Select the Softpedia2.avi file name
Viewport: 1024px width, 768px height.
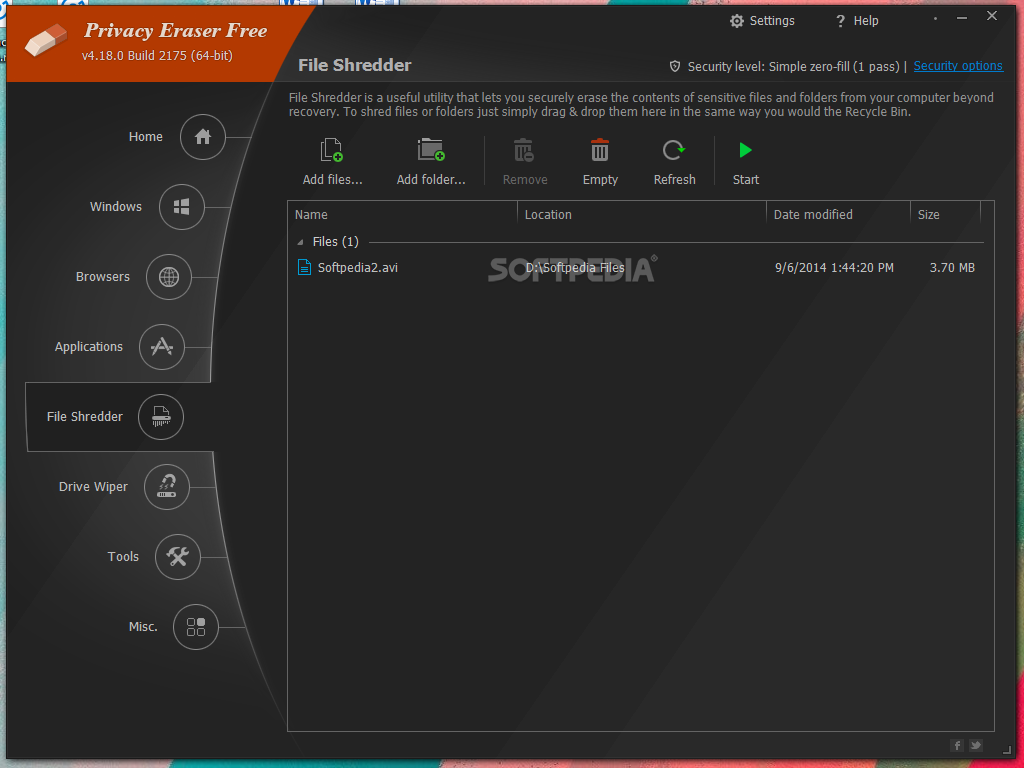tap(358, 268)
